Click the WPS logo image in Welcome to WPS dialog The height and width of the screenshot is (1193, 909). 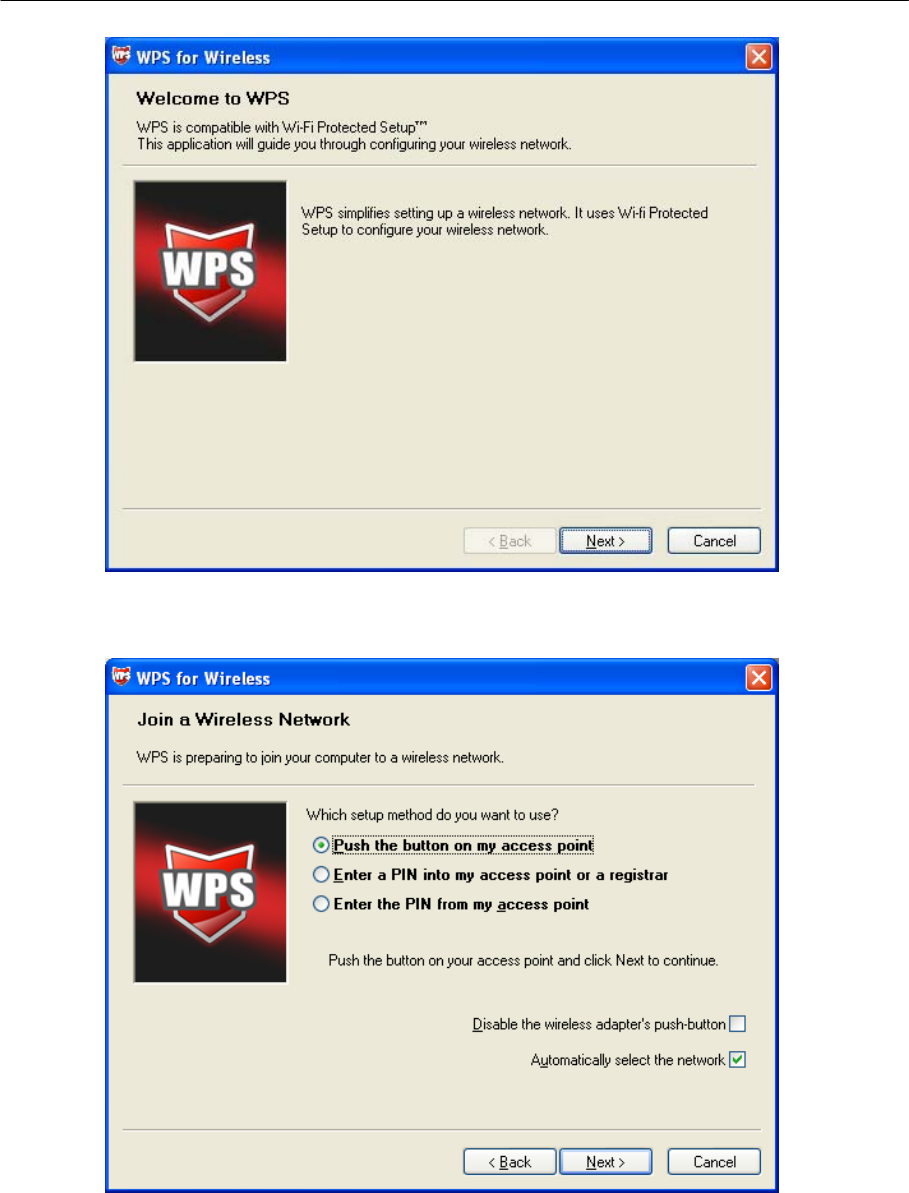211,271
